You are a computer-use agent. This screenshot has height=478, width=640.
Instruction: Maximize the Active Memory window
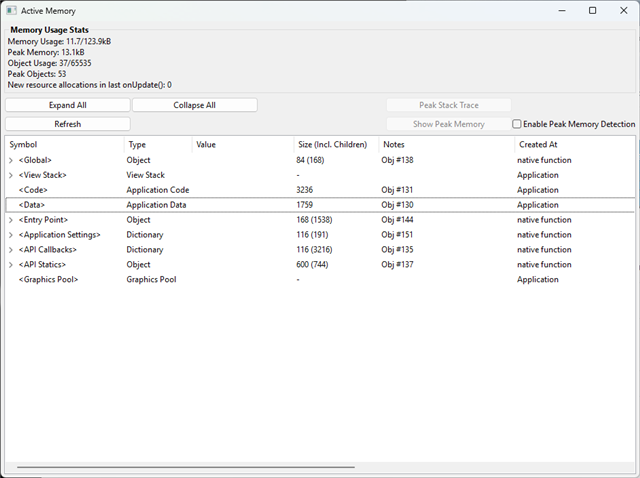(x=593, y=10)
